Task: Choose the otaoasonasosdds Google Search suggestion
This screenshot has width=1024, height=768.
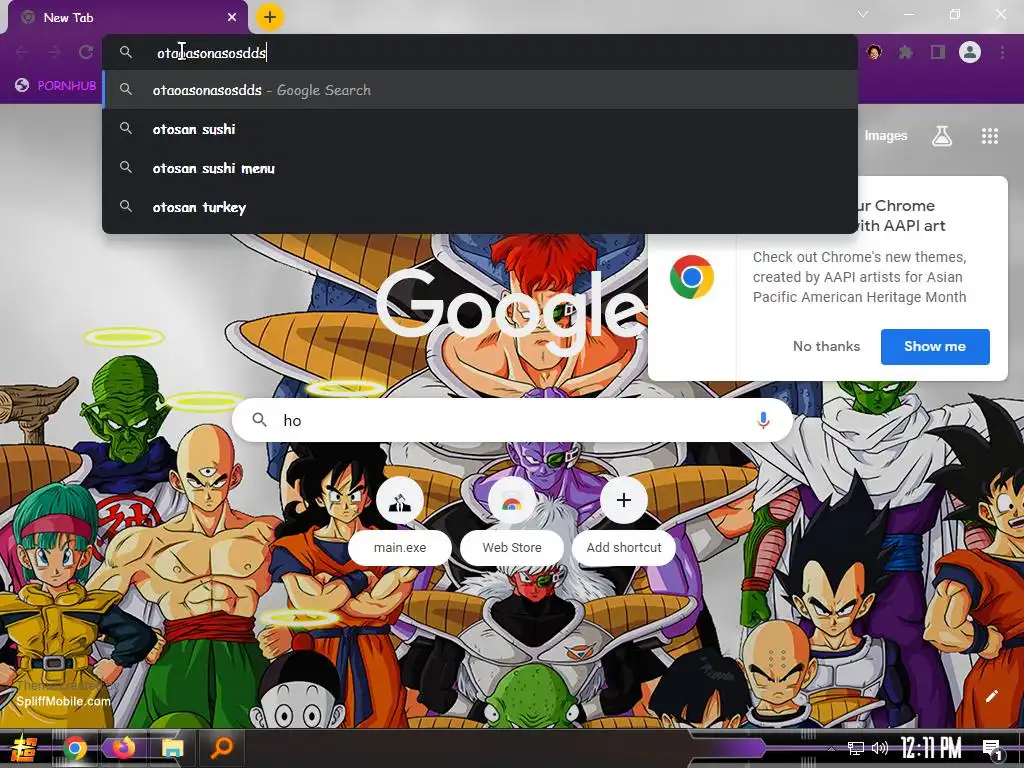Action: pos(480,90)
